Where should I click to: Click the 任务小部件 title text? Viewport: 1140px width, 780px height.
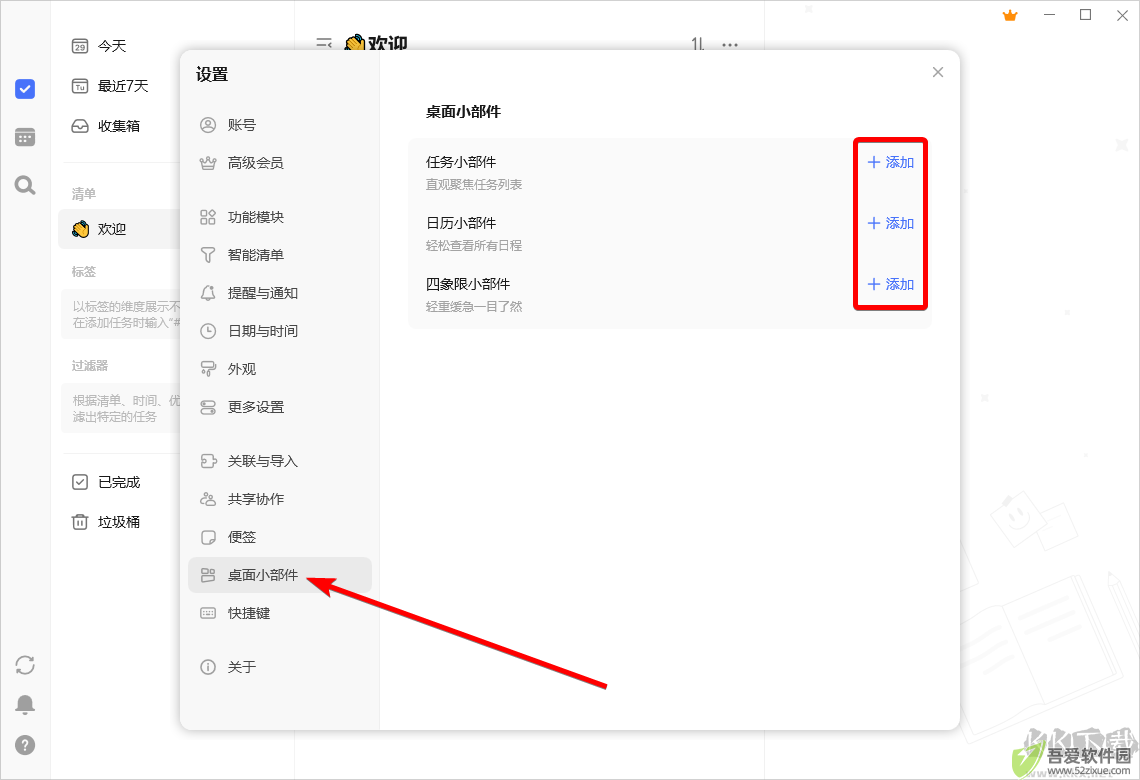click(461, 162)
